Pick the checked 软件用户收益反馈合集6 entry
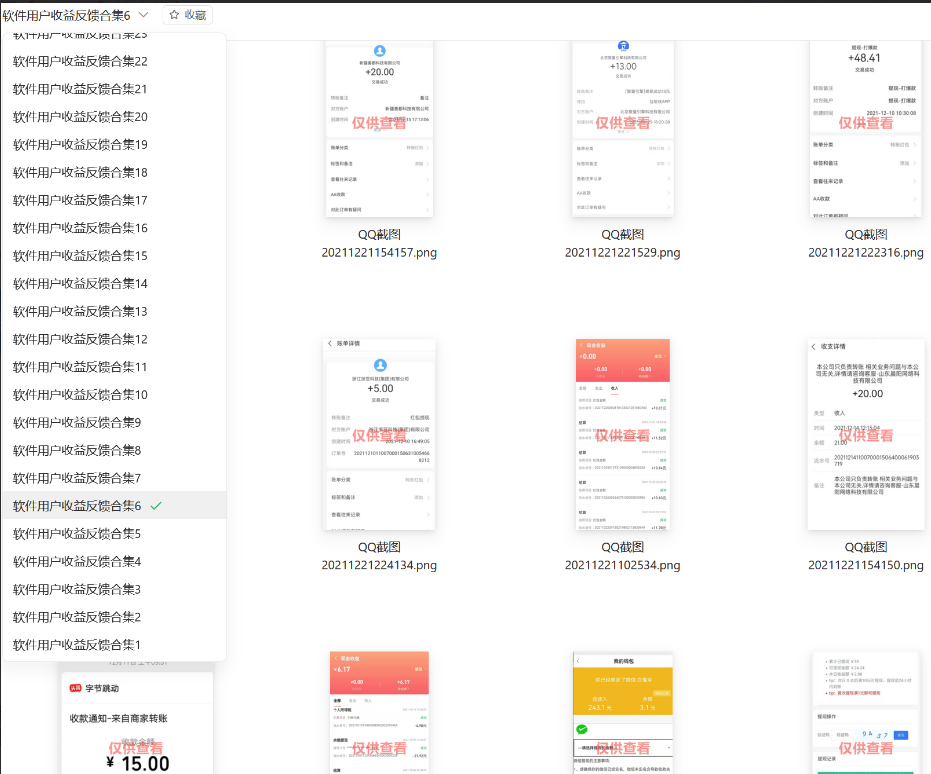The image size is (931, 774). coord(78,506)
